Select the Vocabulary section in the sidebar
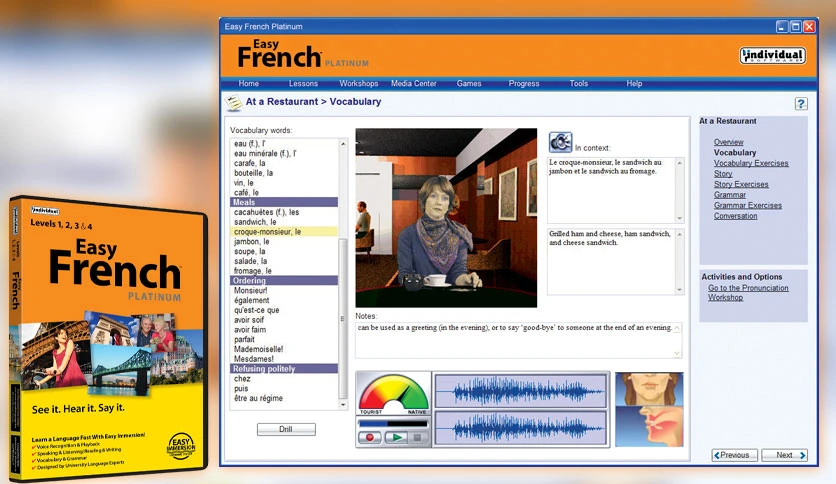This screenshot has height=484, width=836. click(735, 152)
